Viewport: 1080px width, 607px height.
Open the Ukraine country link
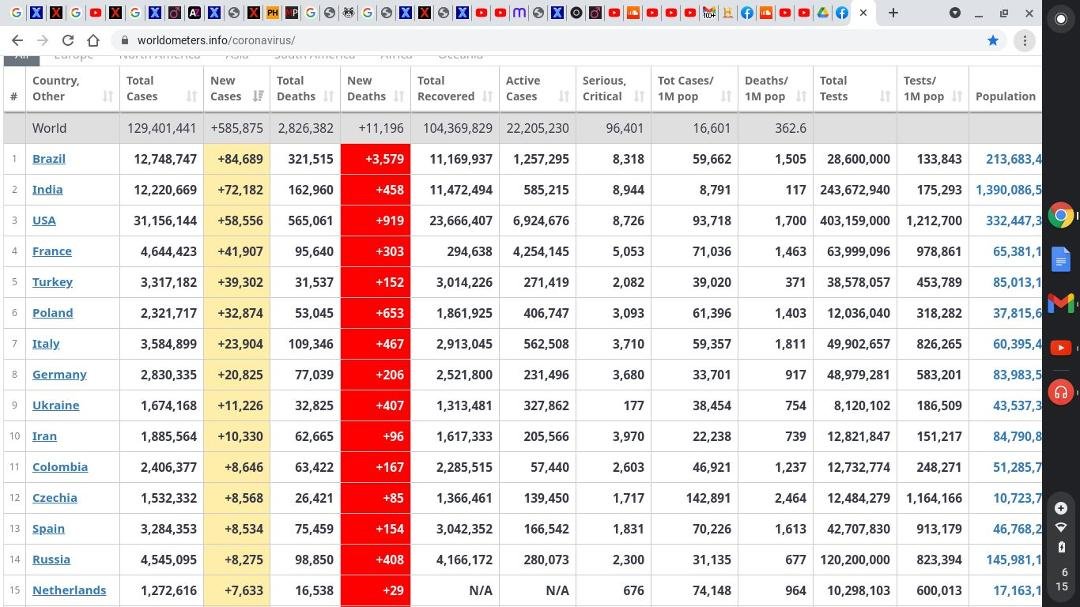tap(56, 405)
